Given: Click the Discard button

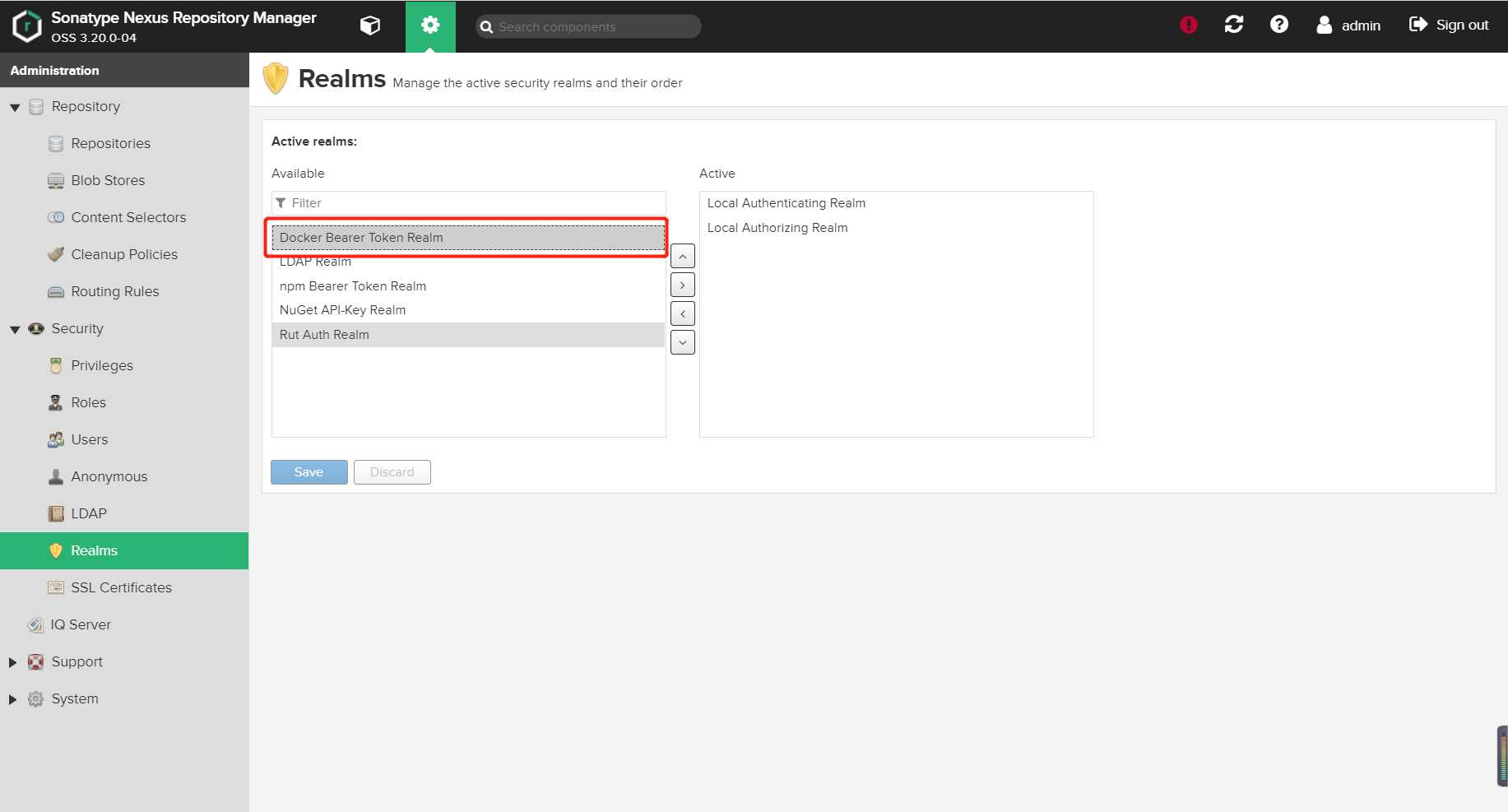Looking at the screenshot, I should coord(392,472).
